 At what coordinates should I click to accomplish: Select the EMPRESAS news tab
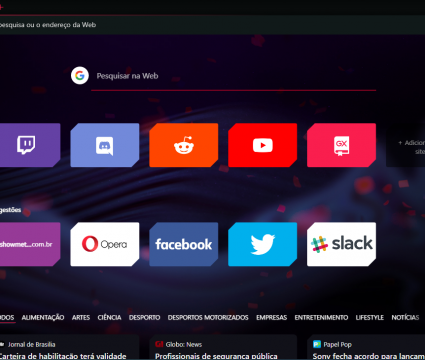(x=271, y=318)
